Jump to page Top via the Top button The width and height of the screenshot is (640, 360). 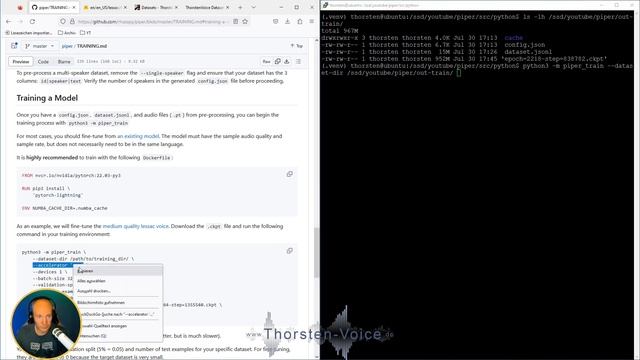click(297, 46)
